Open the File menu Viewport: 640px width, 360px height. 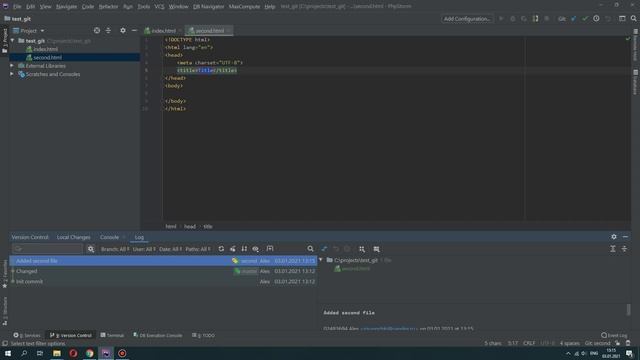point(17,7)
